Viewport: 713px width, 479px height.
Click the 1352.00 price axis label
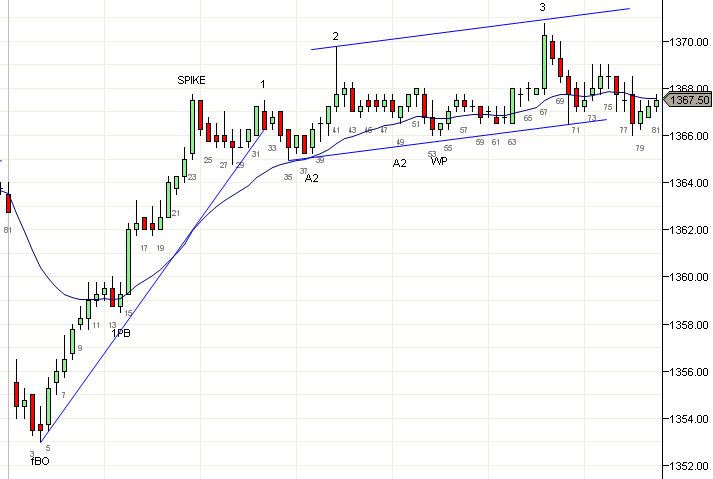click(x=688, y=466)
